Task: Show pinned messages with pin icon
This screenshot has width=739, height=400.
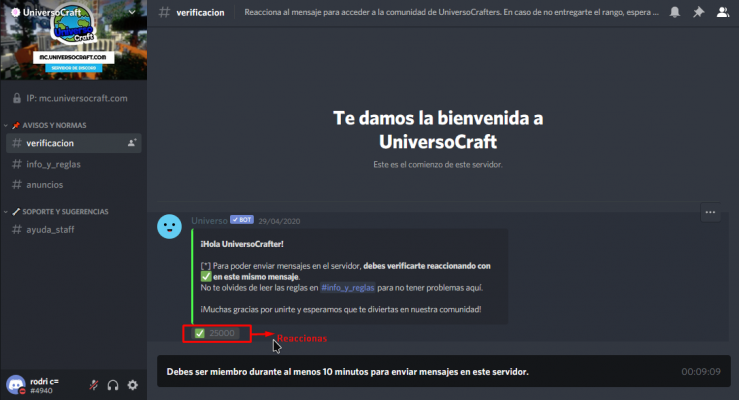Action: [698, 12]
